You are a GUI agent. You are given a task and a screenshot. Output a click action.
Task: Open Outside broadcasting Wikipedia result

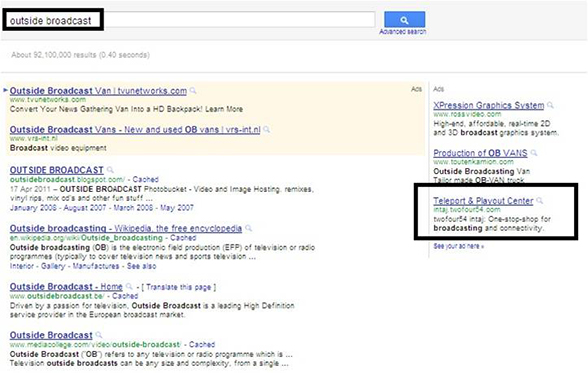pos(126,228)
